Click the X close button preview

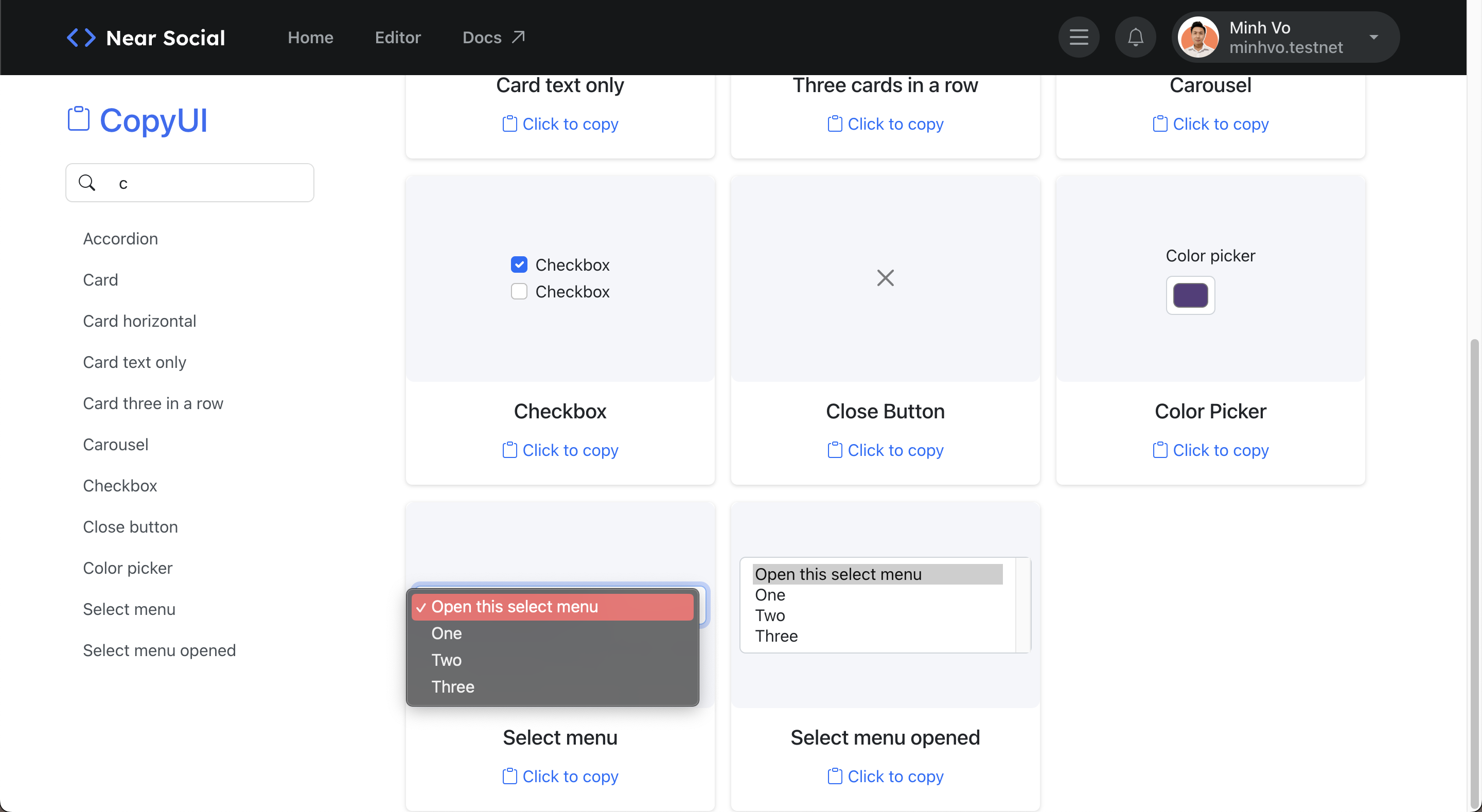point(885,278)
